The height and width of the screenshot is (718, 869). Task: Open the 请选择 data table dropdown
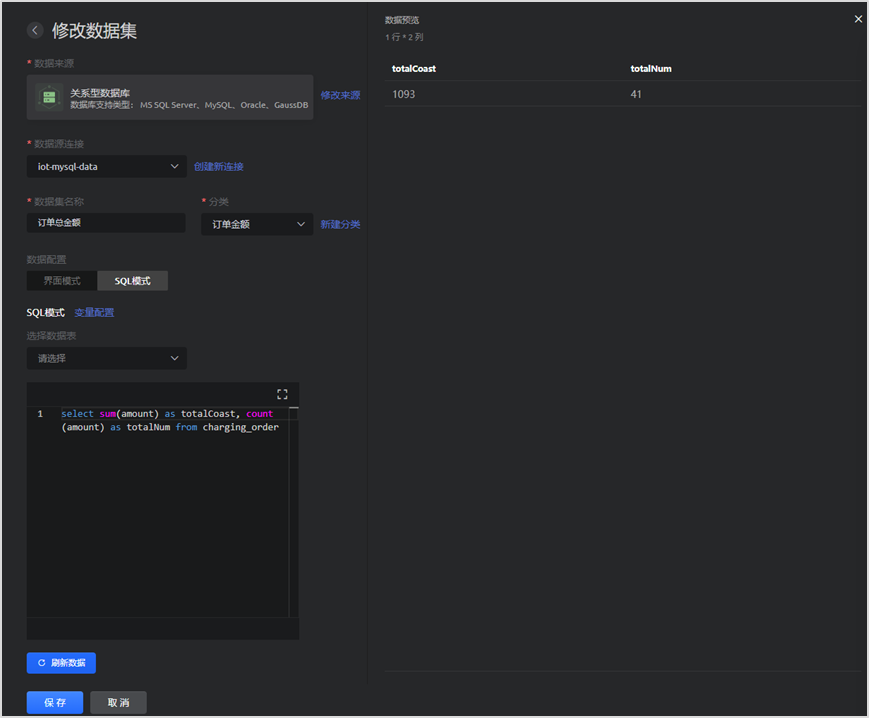point(106,358)
